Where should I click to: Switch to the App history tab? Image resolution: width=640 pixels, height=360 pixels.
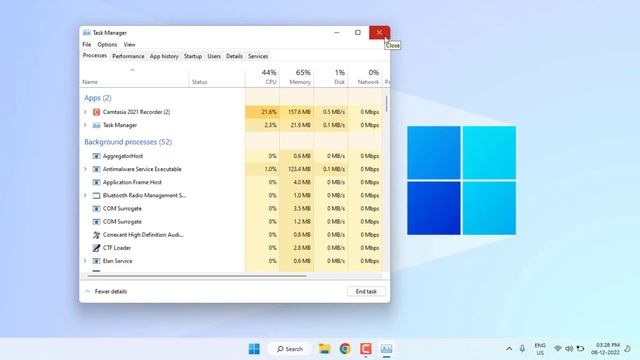(164, 56)
